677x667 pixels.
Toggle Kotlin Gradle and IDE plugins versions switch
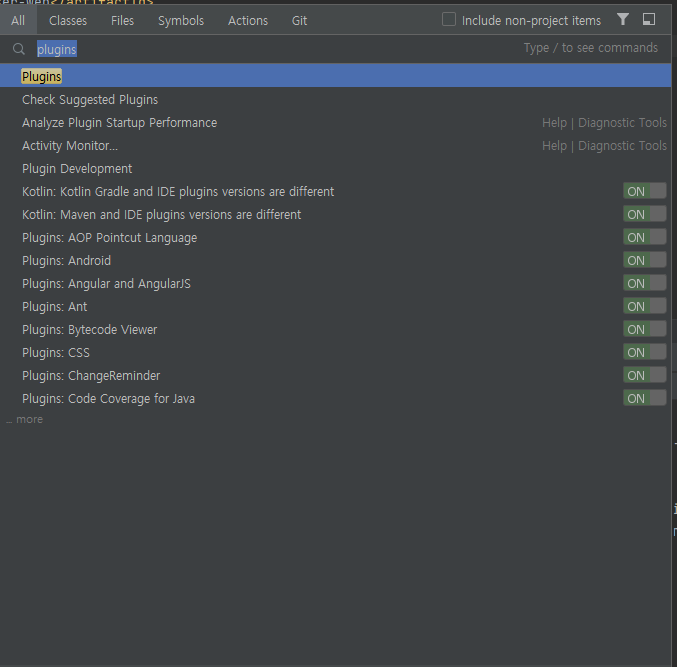click(644, 191)
